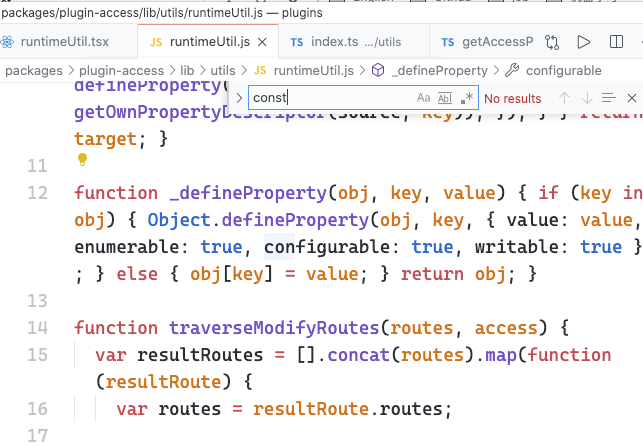This screenshot has width=643, height=447.
Task: Go to previous match arrow
Action: point(564,98)
